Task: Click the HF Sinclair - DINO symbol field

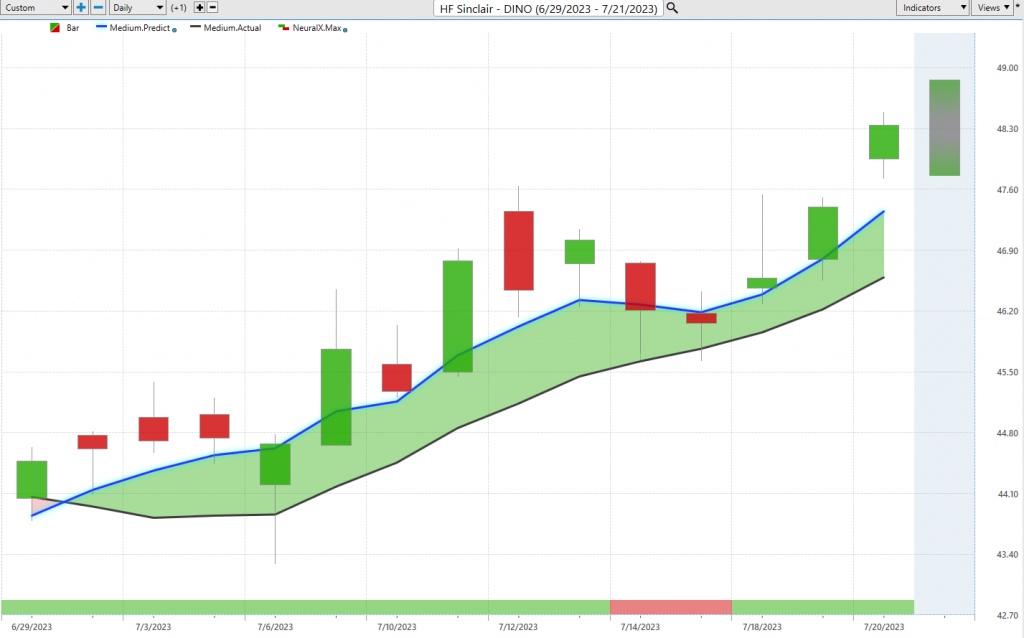Action: 549,8
